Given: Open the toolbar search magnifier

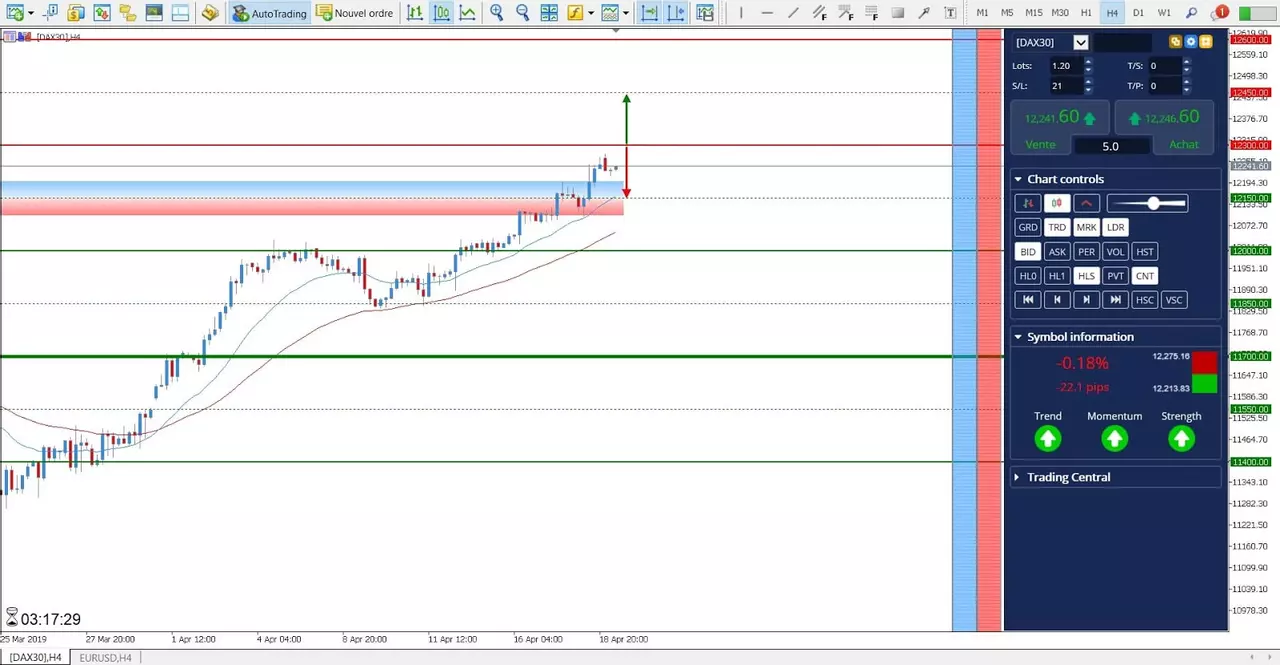Looking at the screenshot, I should pos(1191,13).
